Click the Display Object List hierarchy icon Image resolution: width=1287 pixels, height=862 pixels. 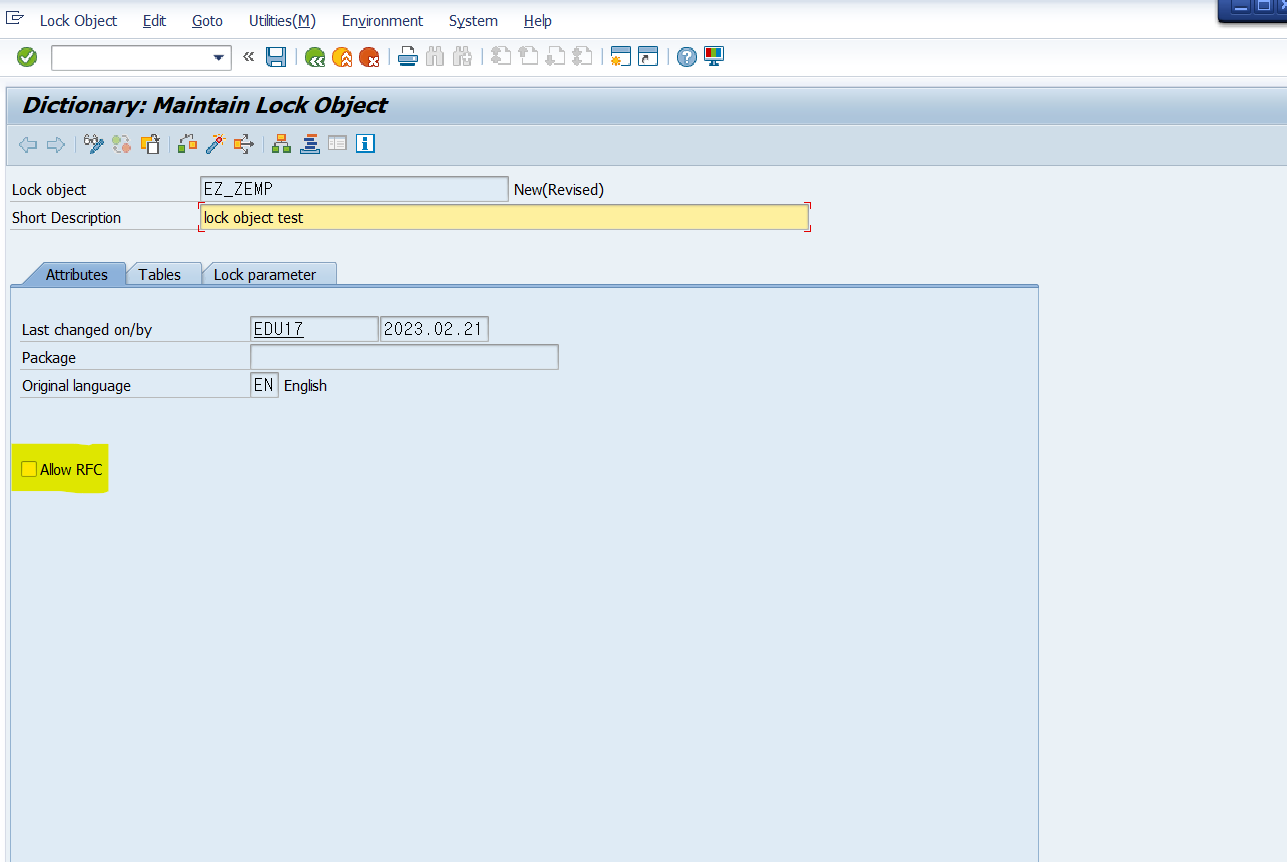point(281,144)
